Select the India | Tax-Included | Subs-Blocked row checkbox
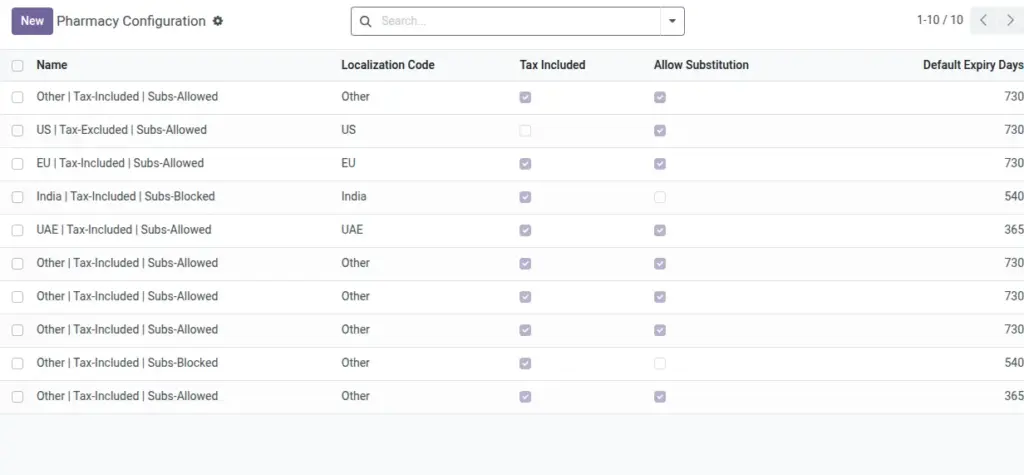 tap(18, 197)
